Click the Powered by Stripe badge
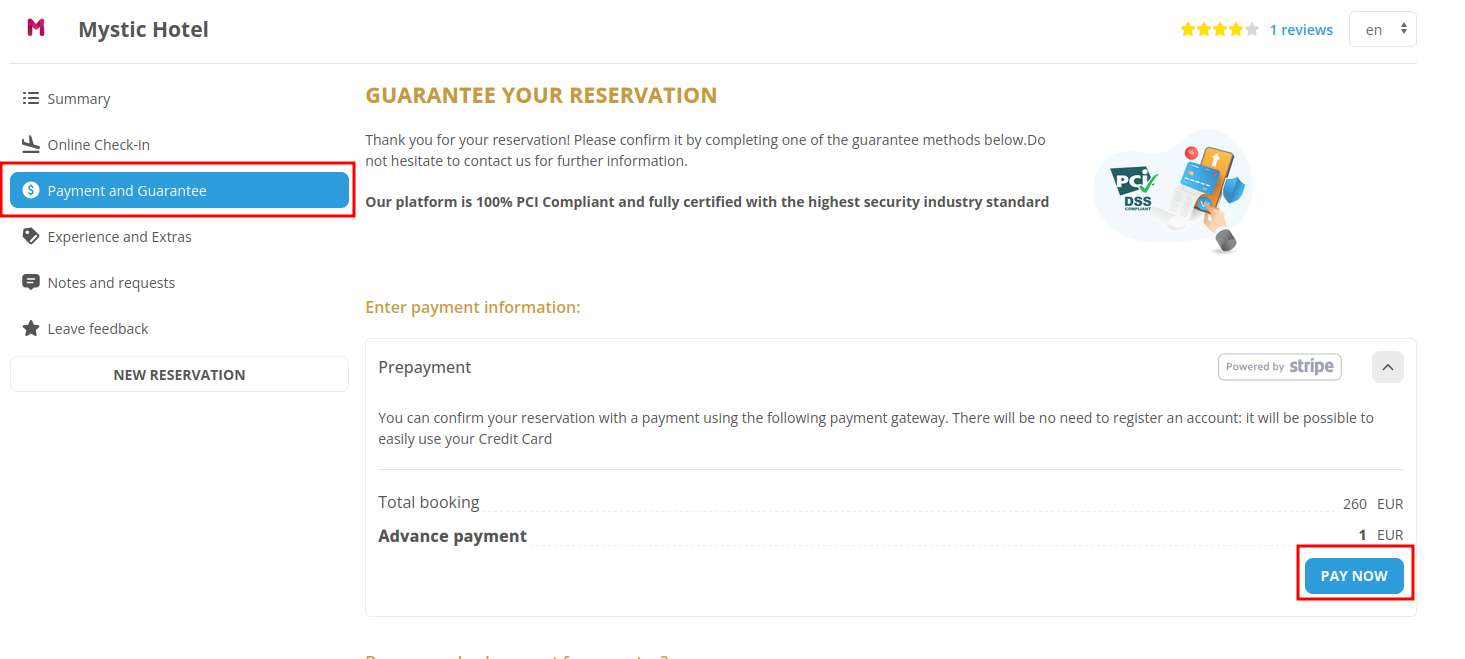 click(x=1279, y=367)
